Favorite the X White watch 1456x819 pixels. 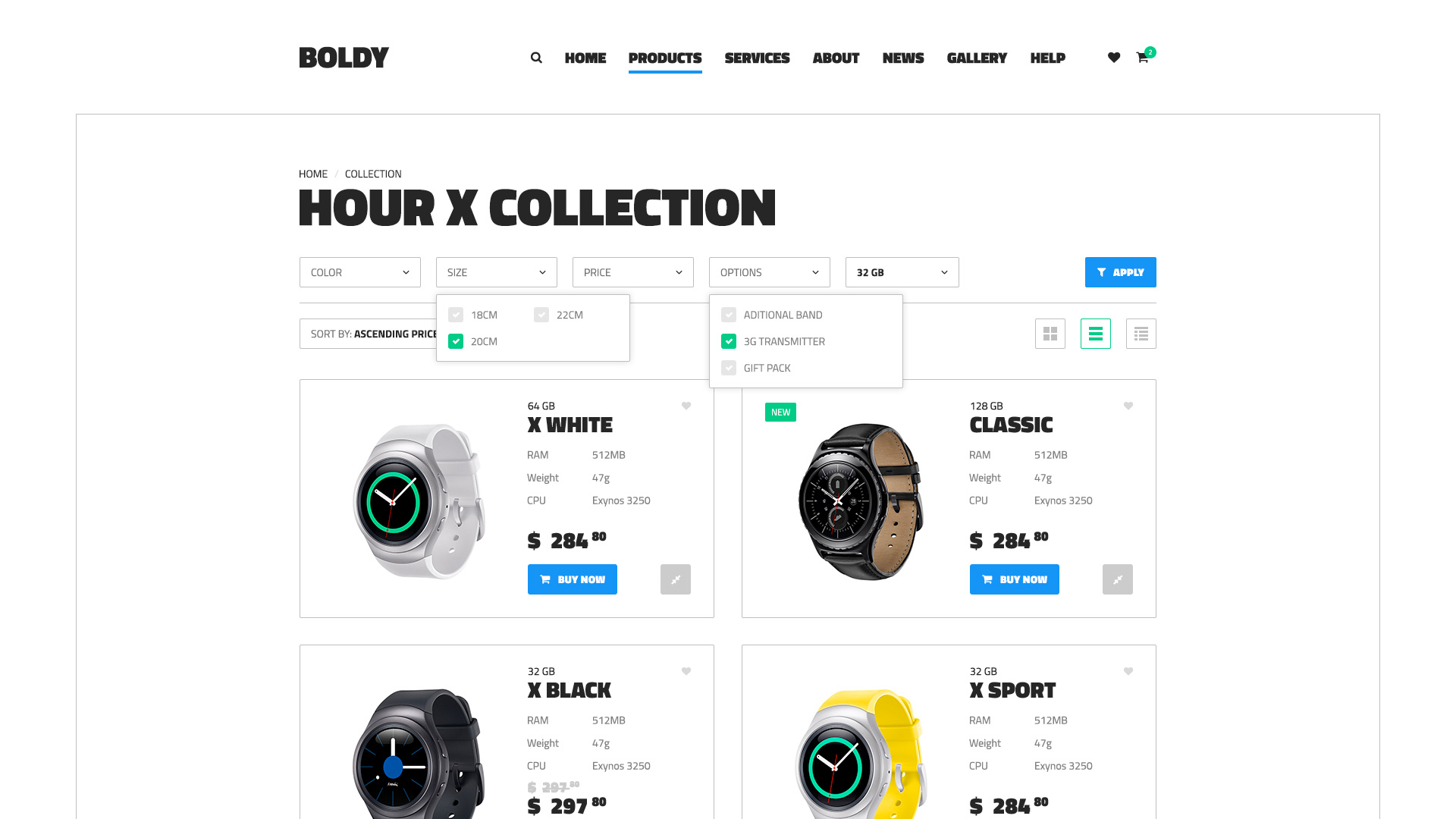tap(686, 406)
